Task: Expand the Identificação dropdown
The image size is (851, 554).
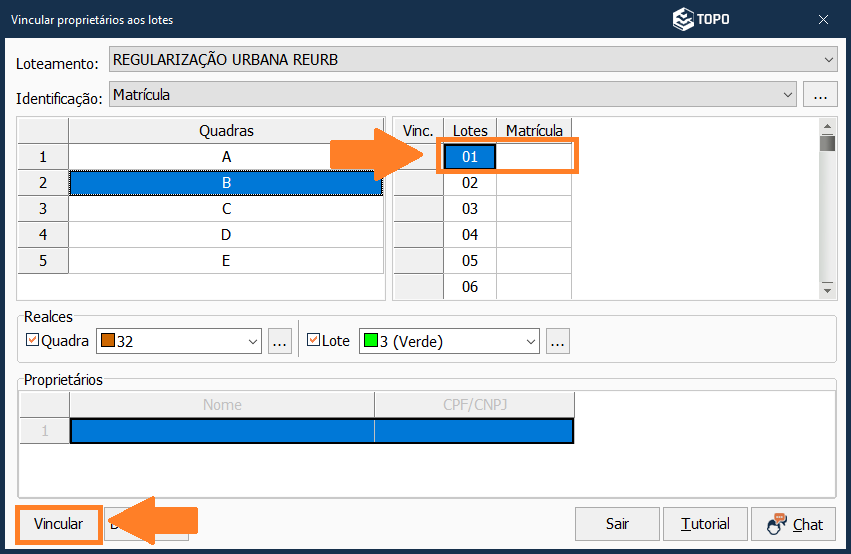Action: coord(786,95)
